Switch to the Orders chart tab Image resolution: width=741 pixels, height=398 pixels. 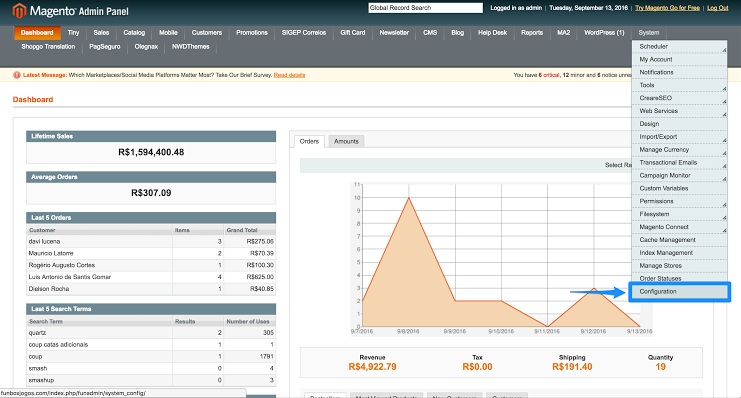click(x=309, y=141)
